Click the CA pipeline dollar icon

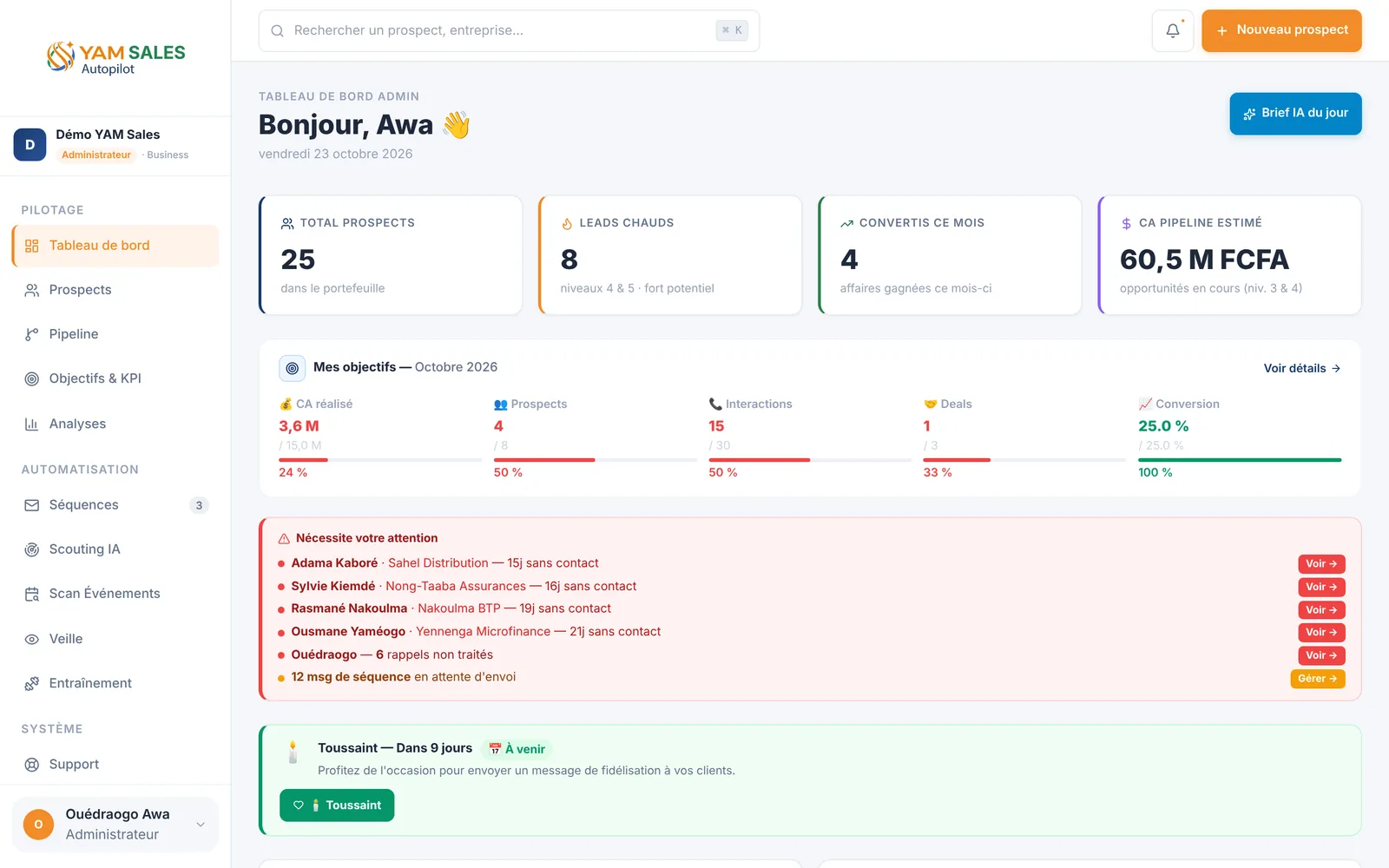[x=1126, y=224]
